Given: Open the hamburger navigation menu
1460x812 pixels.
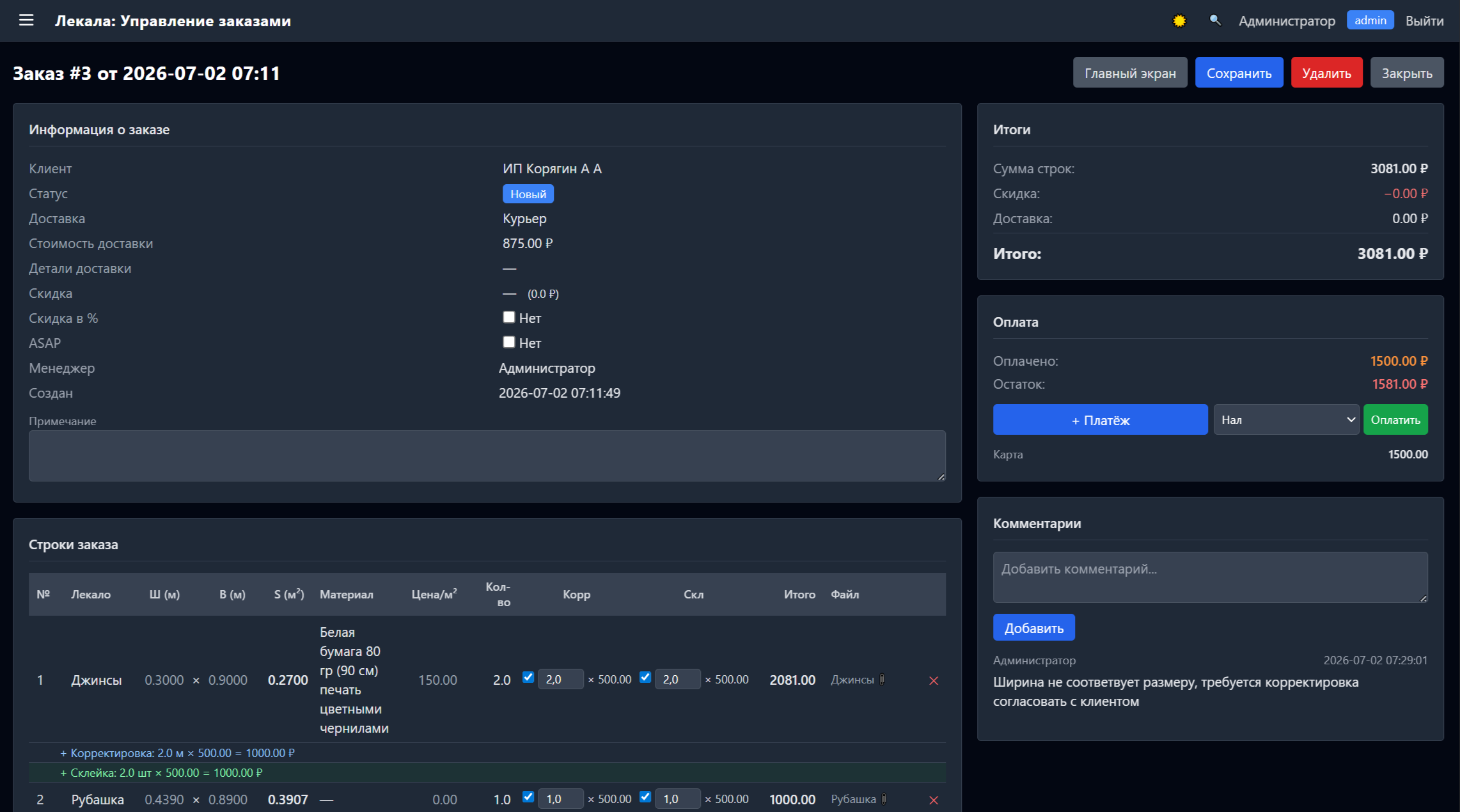Looking at the screenshot, I should (x=26, y=20).
